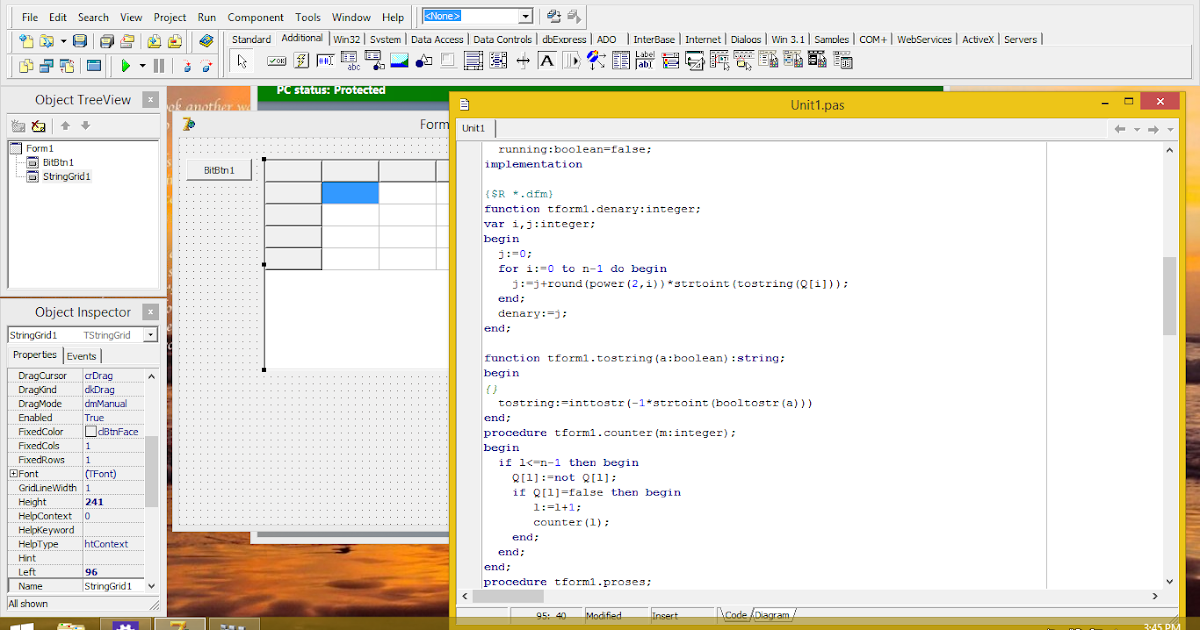The height and width of the screenshot is (630, 1200).
Task: Open the Run dropdown arrow beside play
Action: (142, 66)
